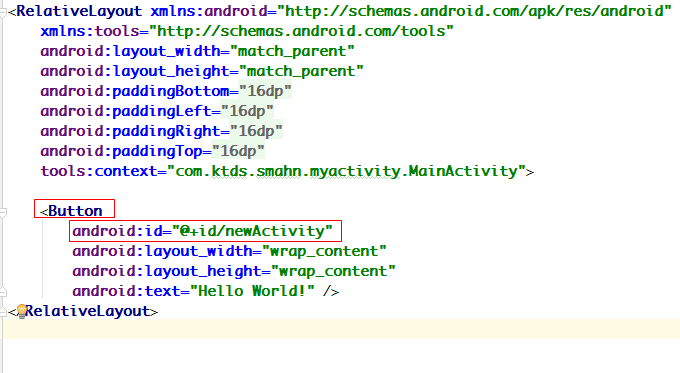Click the Hello World! text value
The width and height of the screenshot is (680, 373).
click(252, 291)
